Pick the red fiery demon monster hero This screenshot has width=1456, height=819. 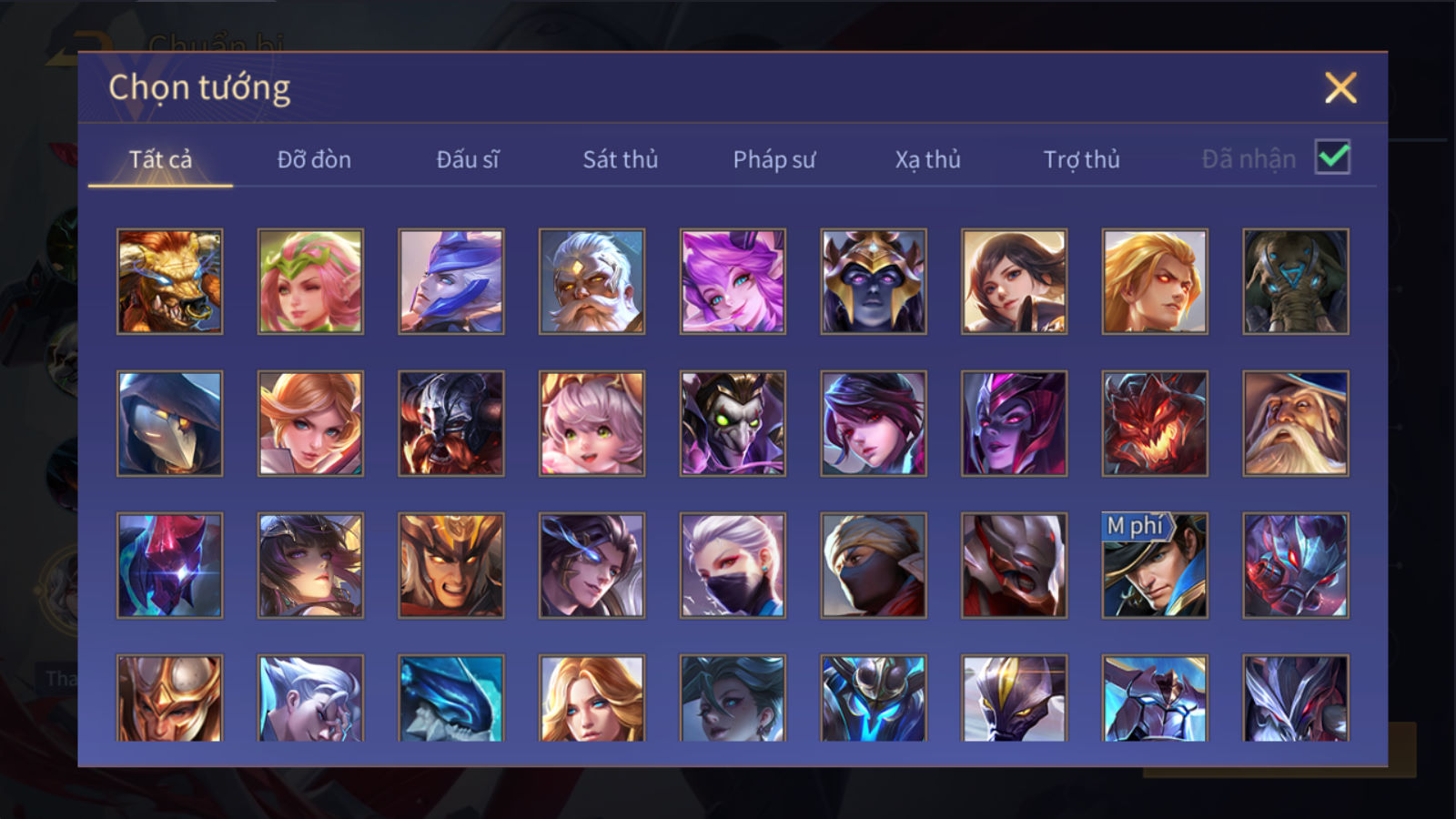pyautogui.click(x=1155, y=423)
